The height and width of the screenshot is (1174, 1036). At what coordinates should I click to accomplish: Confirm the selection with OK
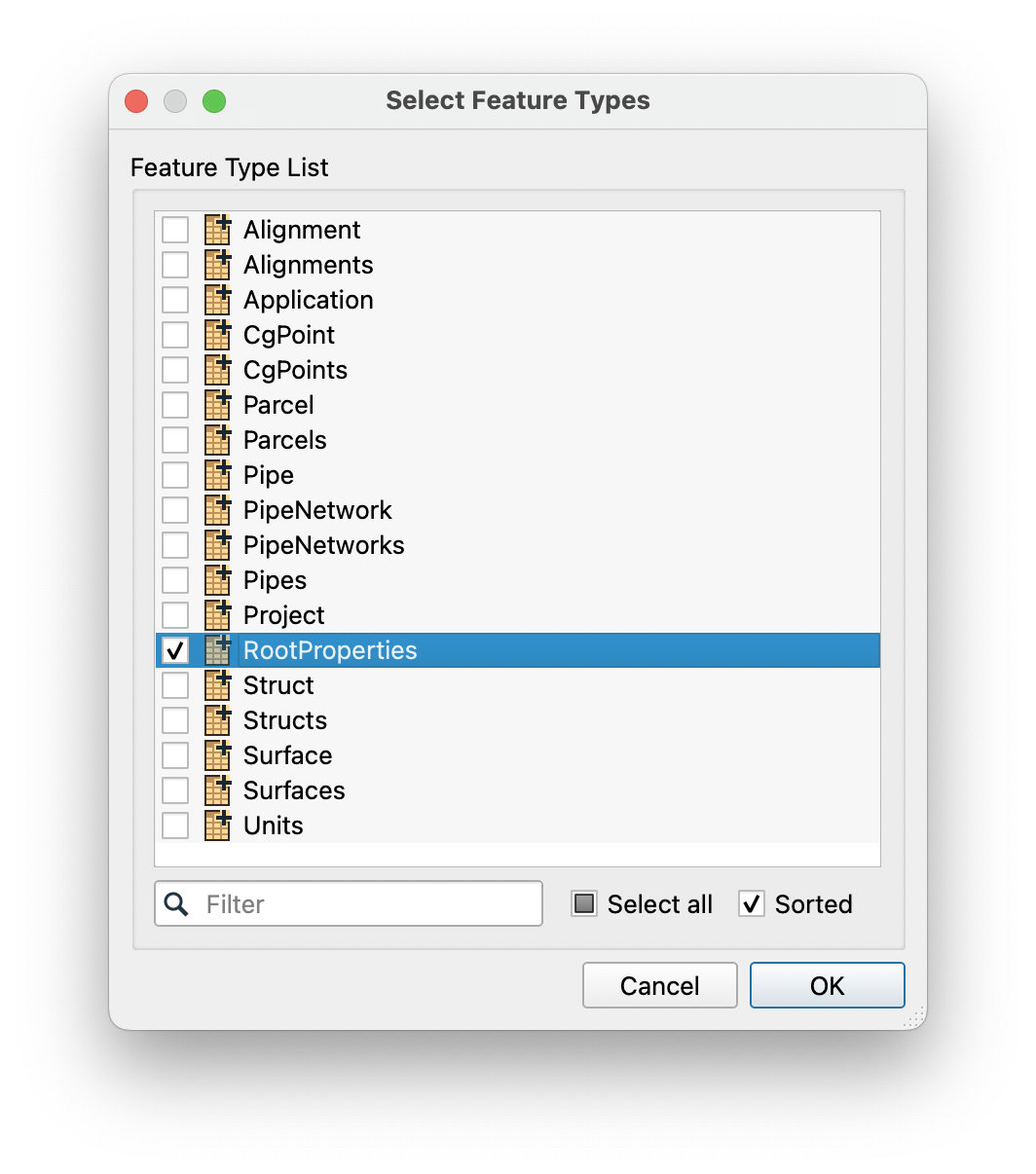pos(828,986)
